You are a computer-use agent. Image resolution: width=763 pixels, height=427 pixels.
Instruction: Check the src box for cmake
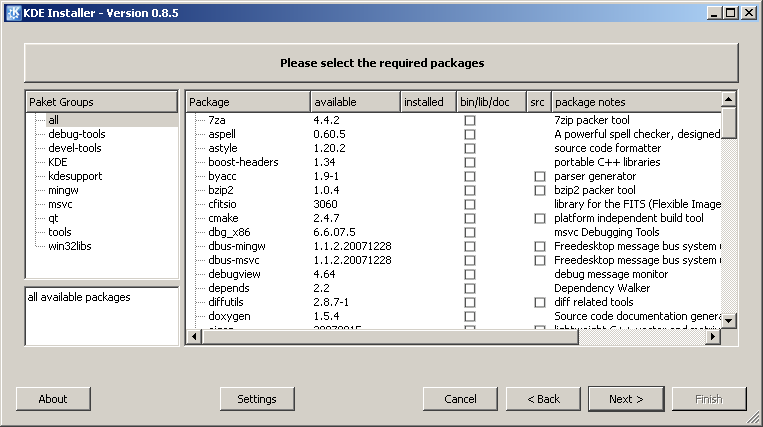(x=540, y=218)
